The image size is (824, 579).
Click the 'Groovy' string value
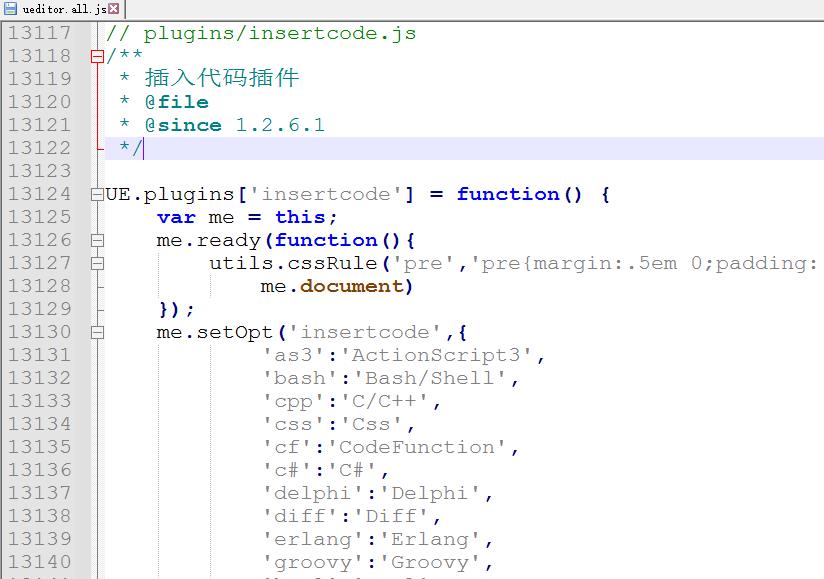click(x=434, y=562)
